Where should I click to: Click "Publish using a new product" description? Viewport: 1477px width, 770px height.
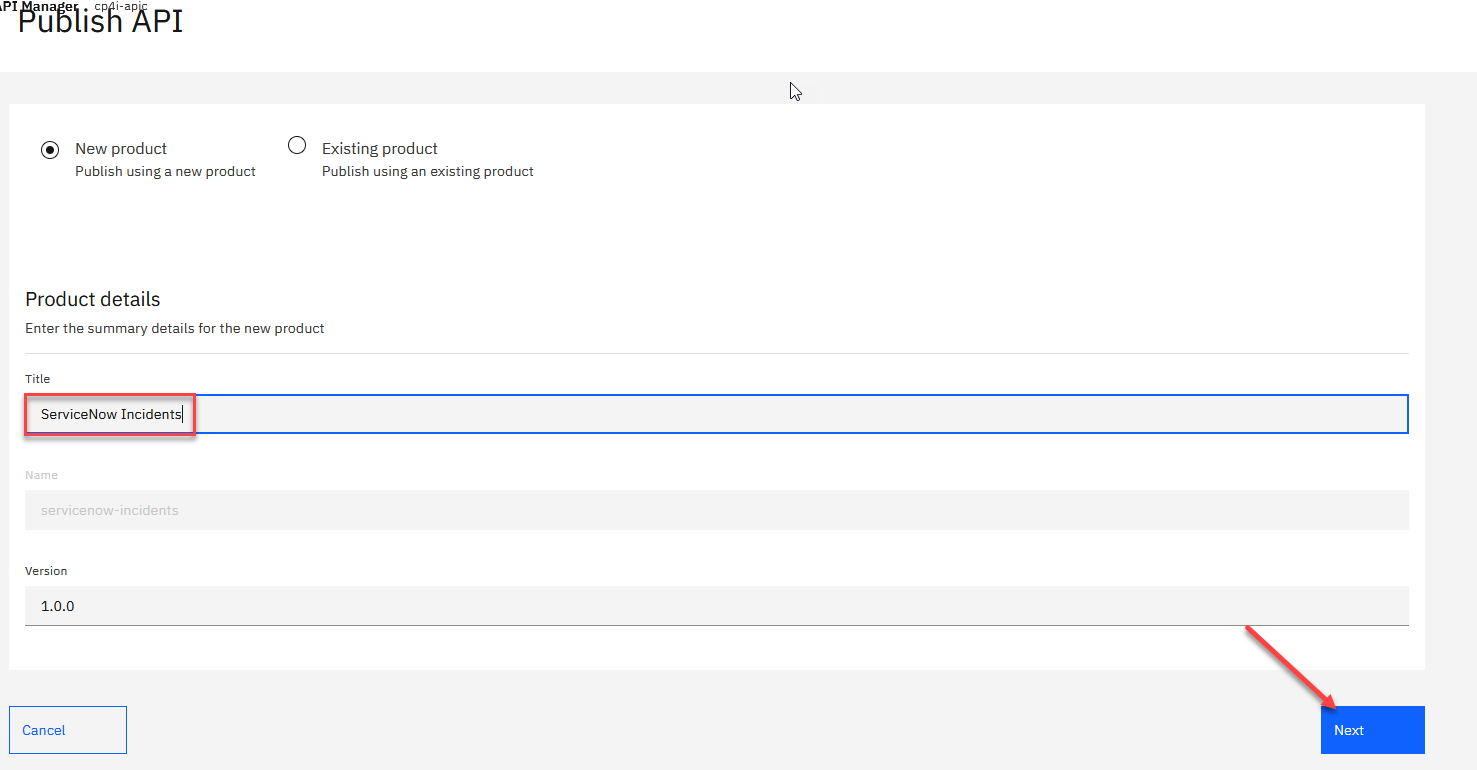[165, 172]
